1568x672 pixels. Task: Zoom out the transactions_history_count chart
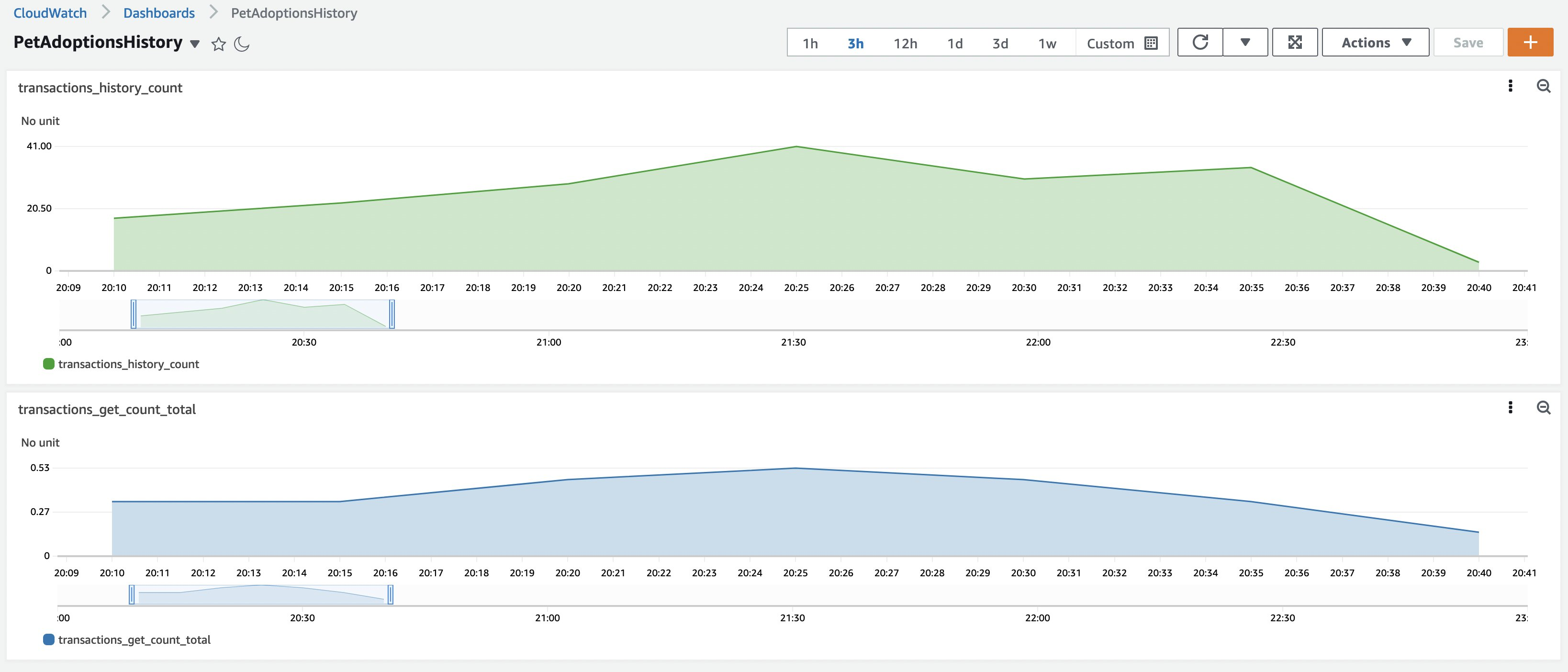click(1544, 87)
